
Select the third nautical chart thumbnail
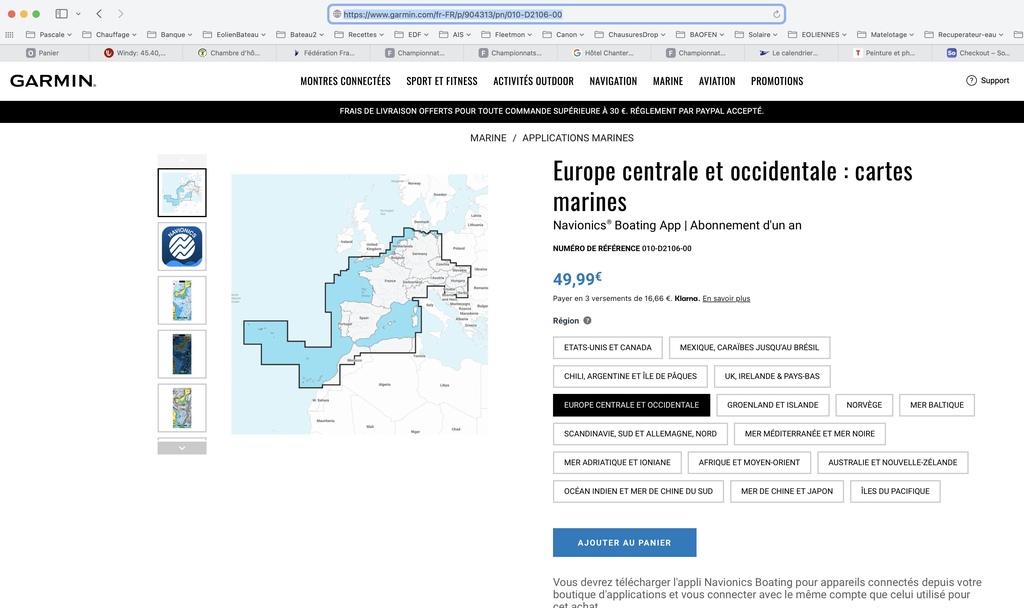click(x=182, y=300)
